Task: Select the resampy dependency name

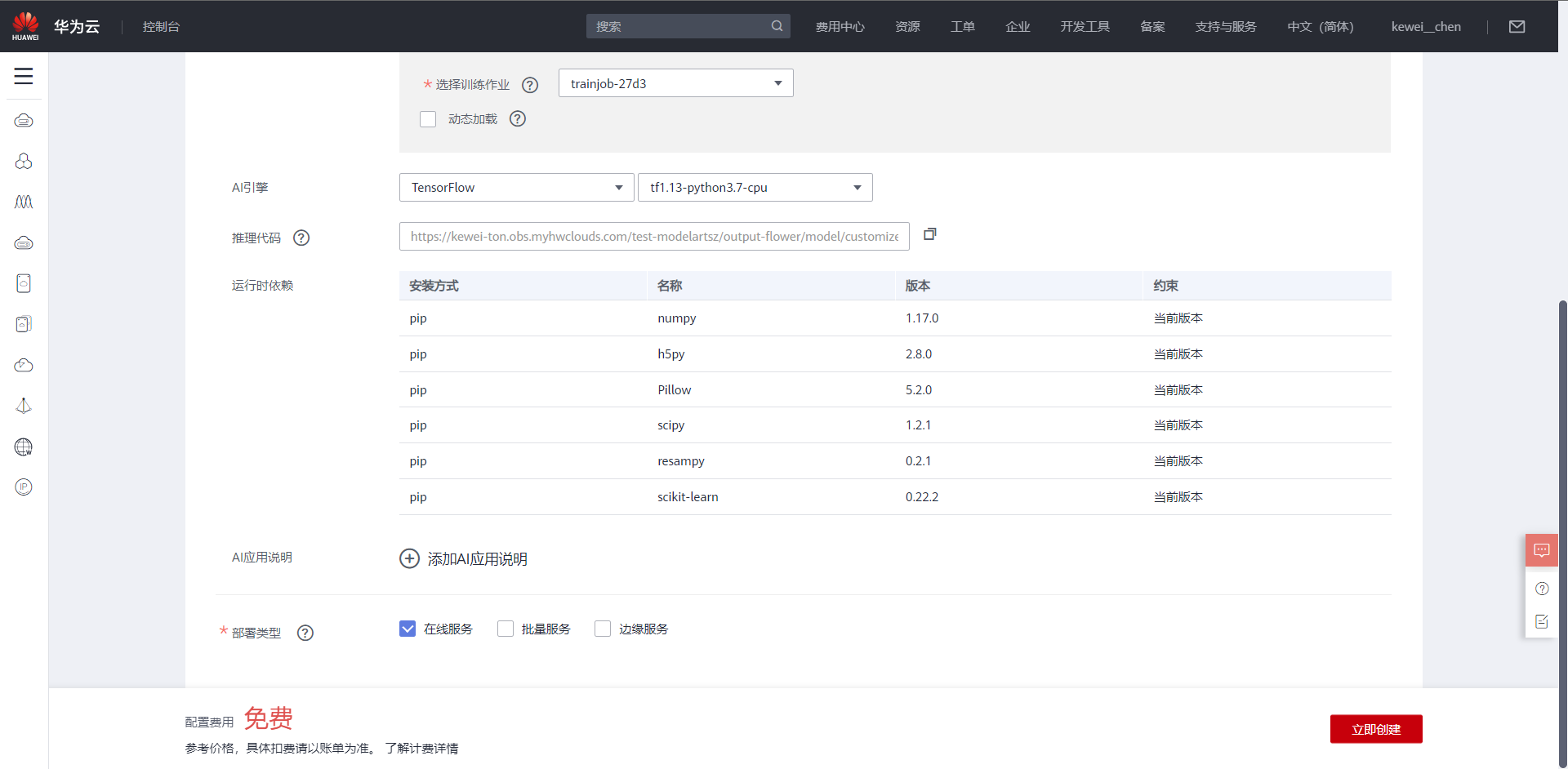Action: [681, 461]
